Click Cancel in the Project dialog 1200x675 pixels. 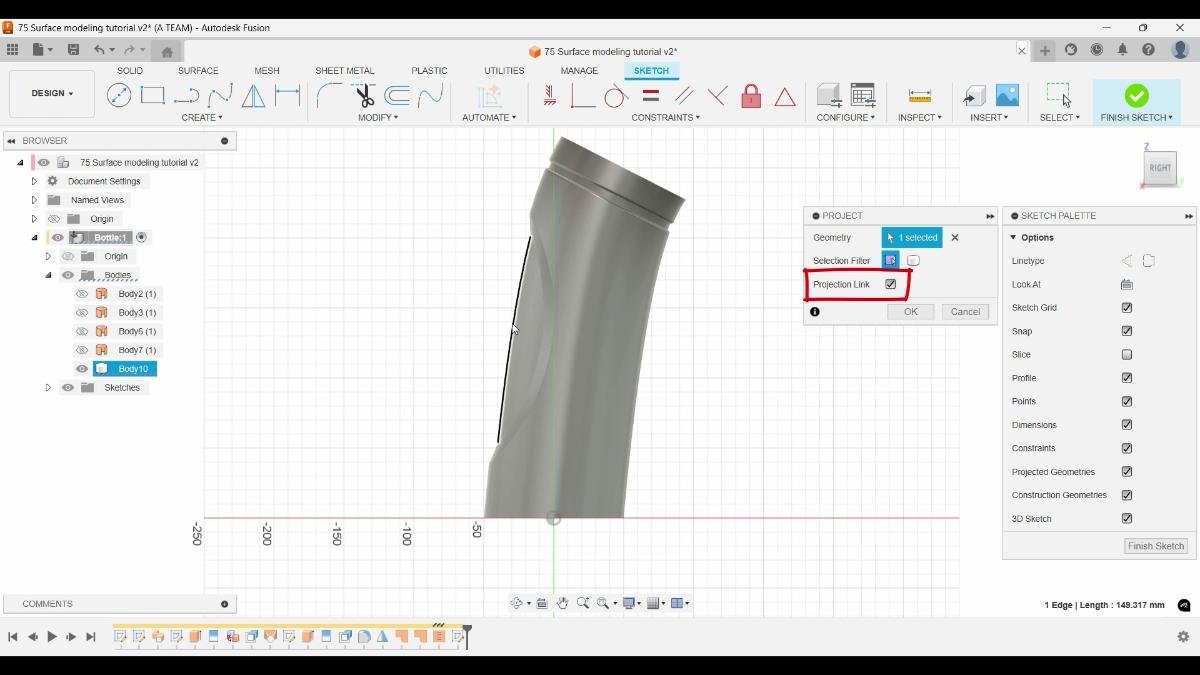pos(965,312)
